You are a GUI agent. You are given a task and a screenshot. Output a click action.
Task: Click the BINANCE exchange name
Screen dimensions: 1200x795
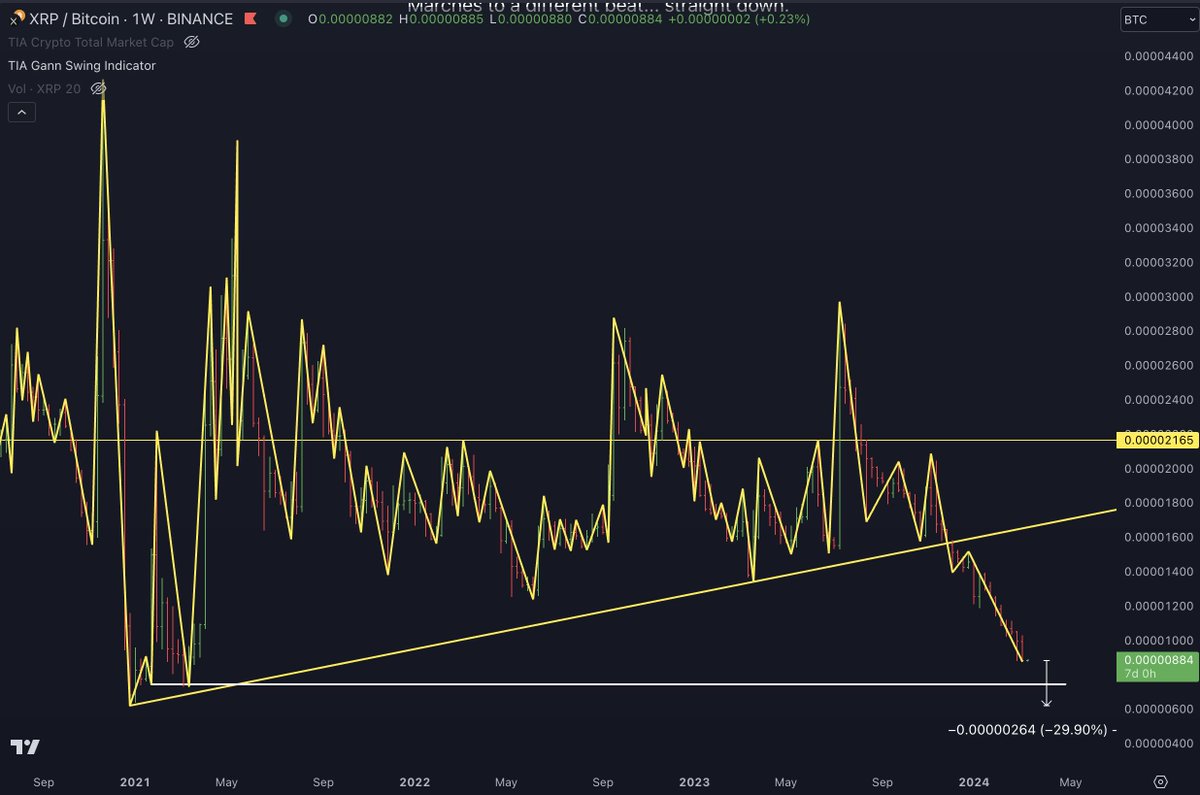(201, 18)
